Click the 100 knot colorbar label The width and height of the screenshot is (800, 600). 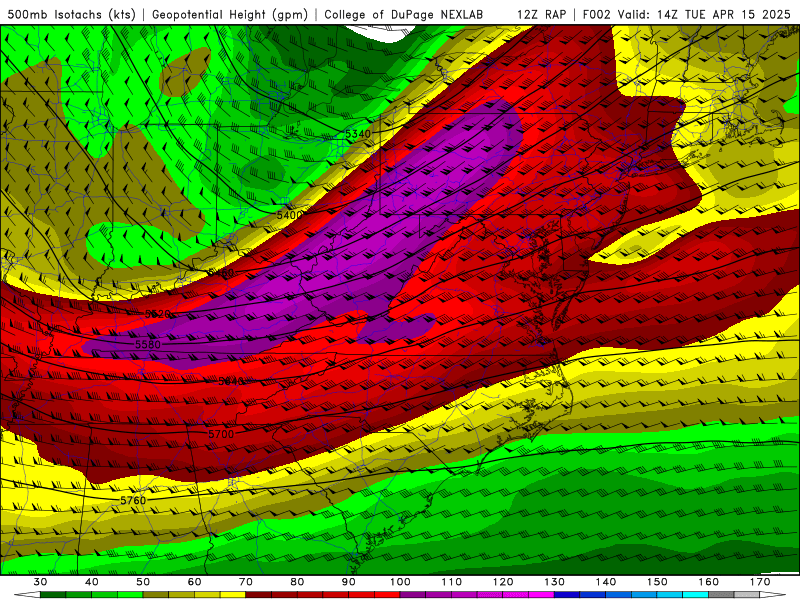point(401,582)
